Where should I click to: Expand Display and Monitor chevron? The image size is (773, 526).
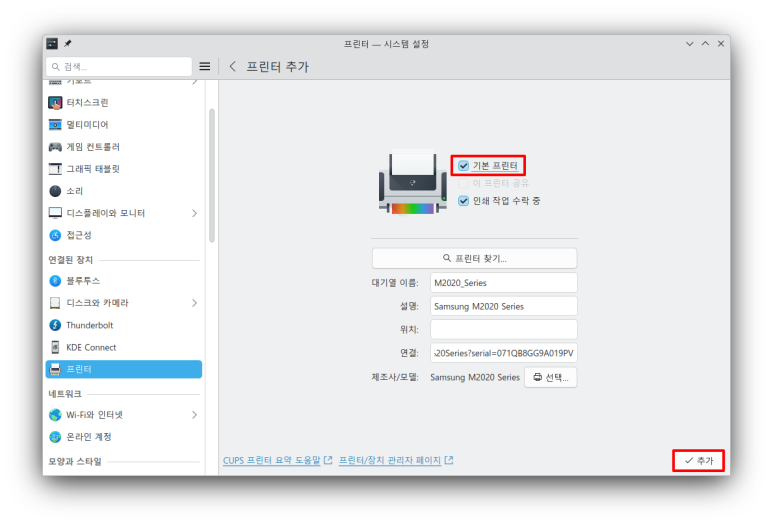(x=194, y=213)
